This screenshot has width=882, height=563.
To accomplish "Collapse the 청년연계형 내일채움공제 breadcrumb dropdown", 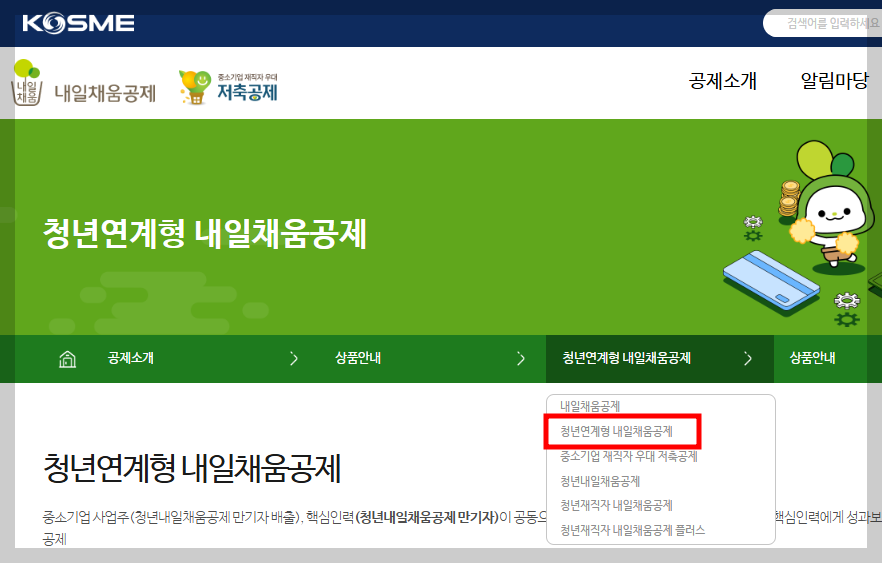I will pos(627,358).
